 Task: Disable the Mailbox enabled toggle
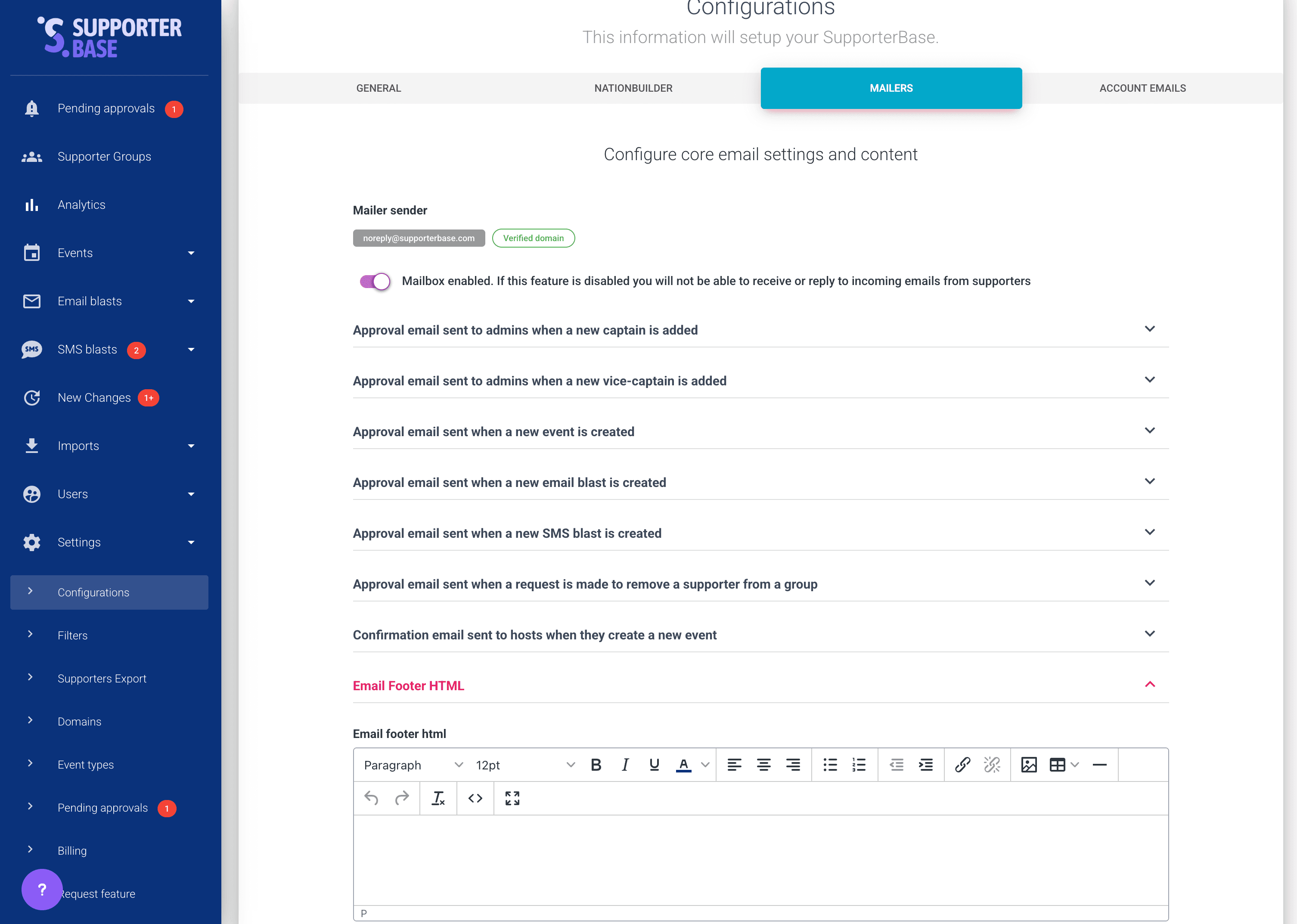point(374,281)
